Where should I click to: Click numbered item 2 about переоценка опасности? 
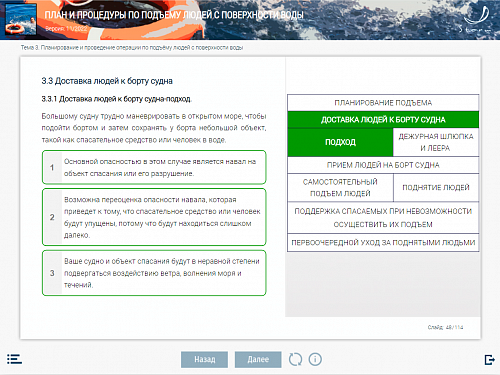click(x=154, y=217)
